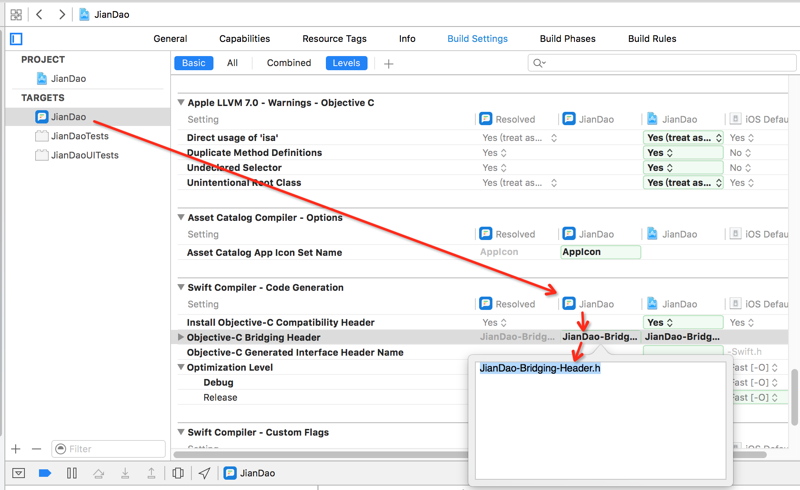Click target-level Objective-C Bridging Header value
The image size is (800, 490).
599,337
